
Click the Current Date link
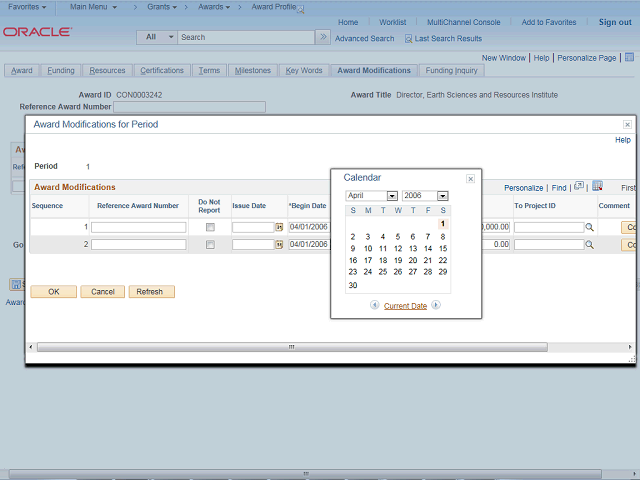click(405, 306)
